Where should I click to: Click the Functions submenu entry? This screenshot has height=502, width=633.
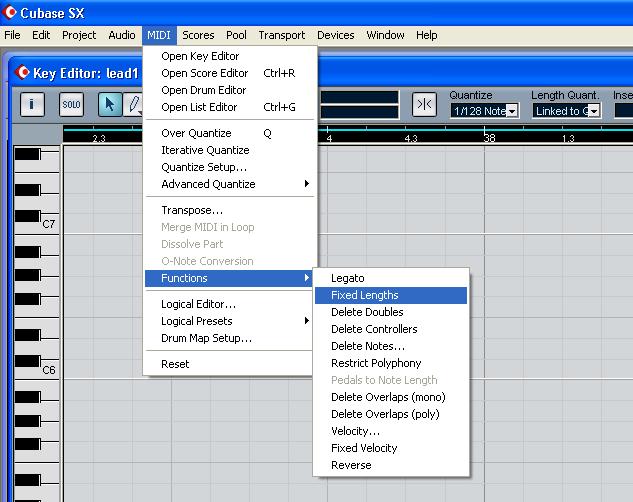[x=229, y=278]
